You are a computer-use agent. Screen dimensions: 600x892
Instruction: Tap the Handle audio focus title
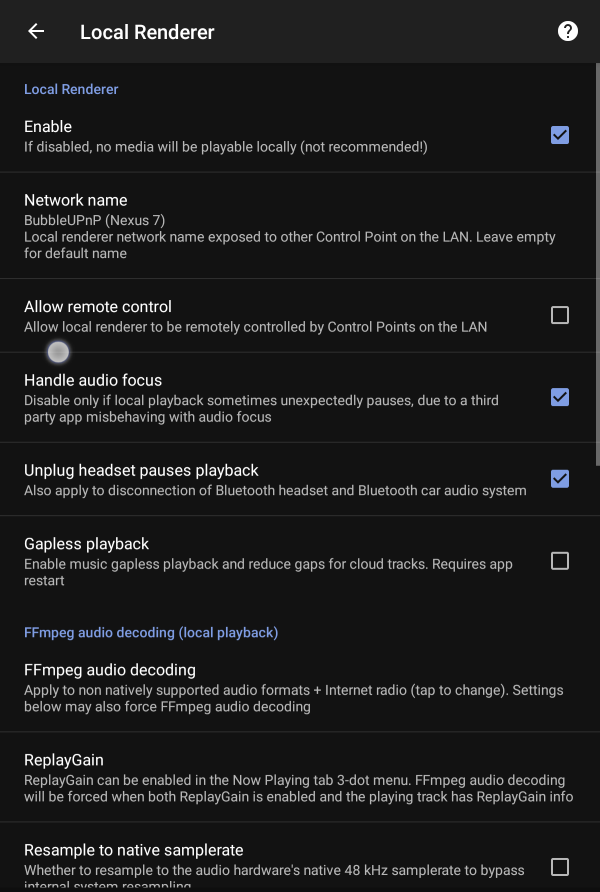[x=93, y=380]
